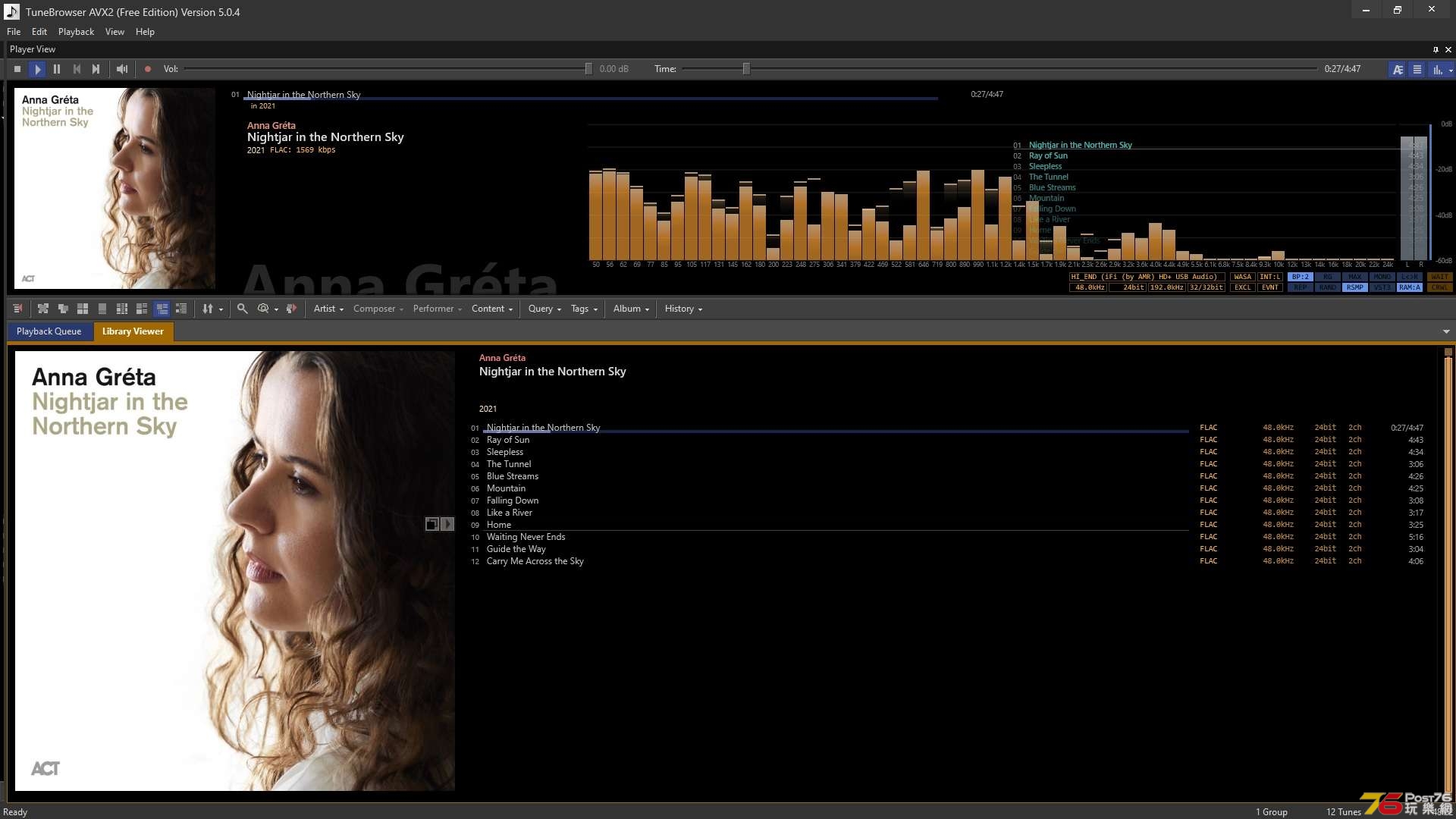The width and height of the screenshot is (1456, 819).
Task: Click the small album cover in Player View
Action: point(115,188)
